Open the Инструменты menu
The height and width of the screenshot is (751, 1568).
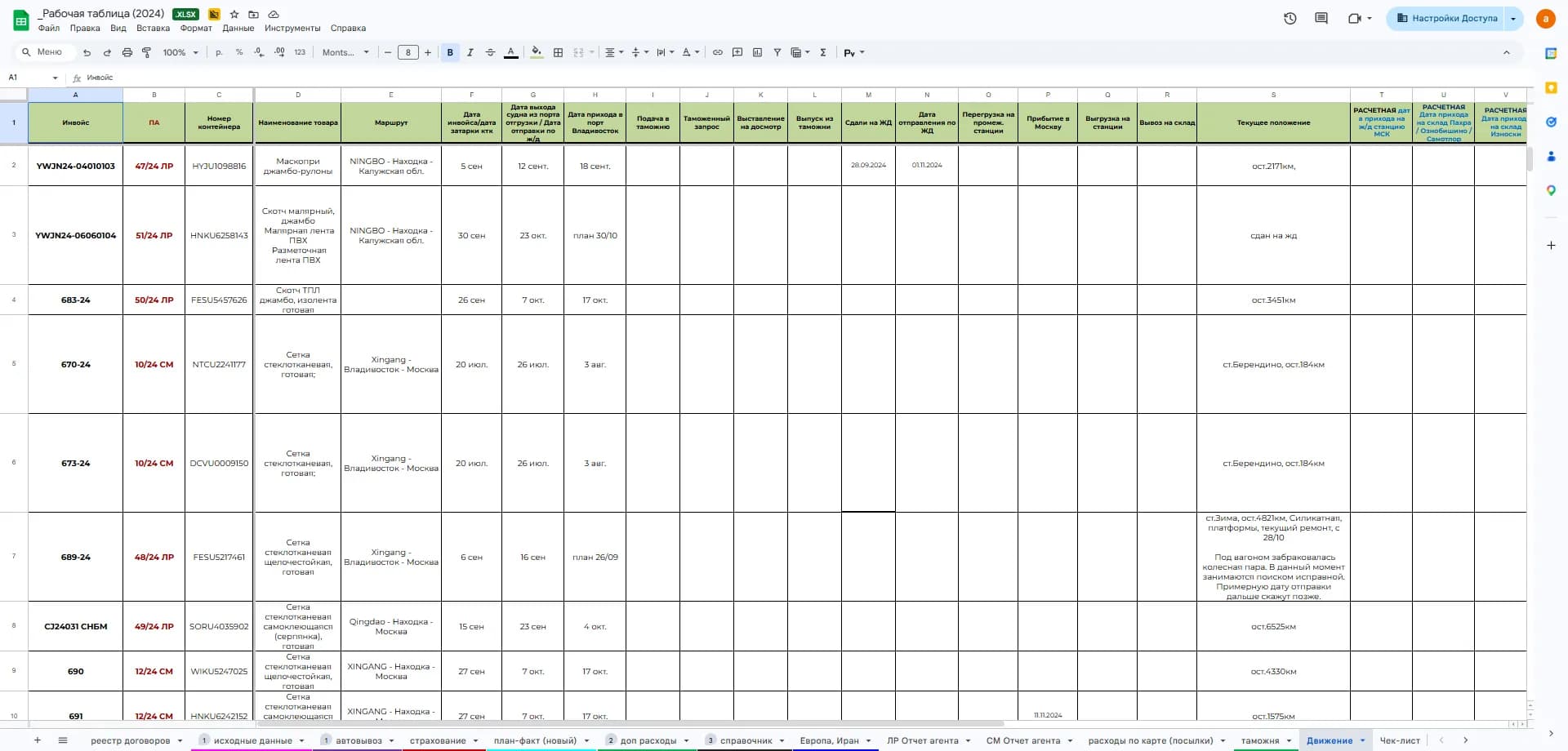click(x=292, y=28)
